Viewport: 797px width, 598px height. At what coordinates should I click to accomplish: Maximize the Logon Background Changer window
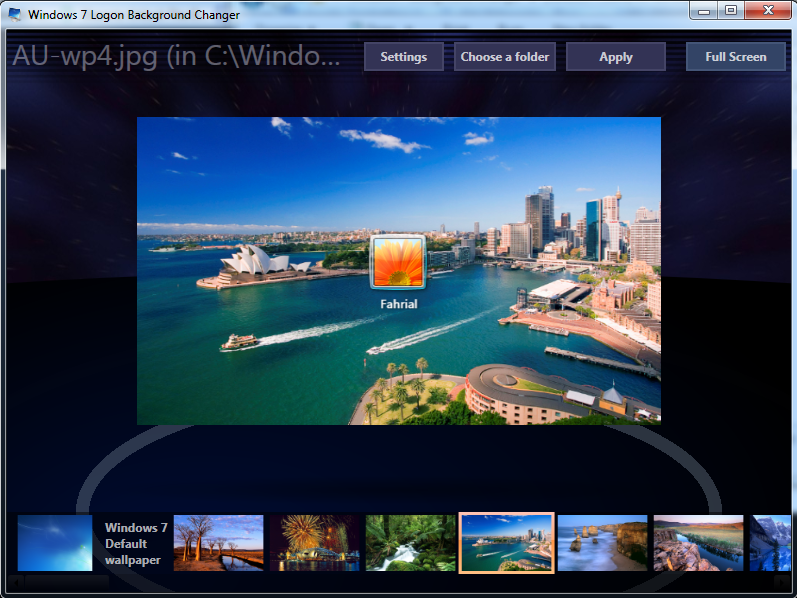tap(731, 11)
